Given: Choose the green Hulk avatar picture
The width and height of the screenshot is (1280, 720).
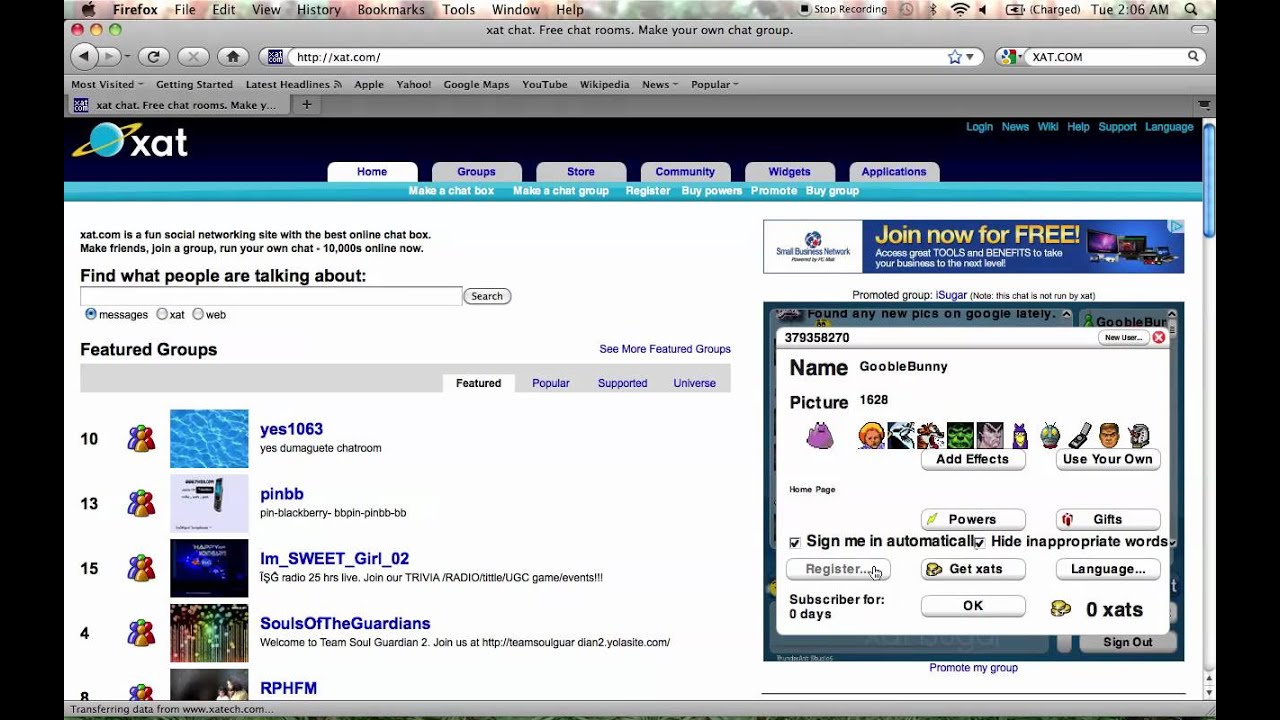Looking at the screenshot, I should 960,436.
